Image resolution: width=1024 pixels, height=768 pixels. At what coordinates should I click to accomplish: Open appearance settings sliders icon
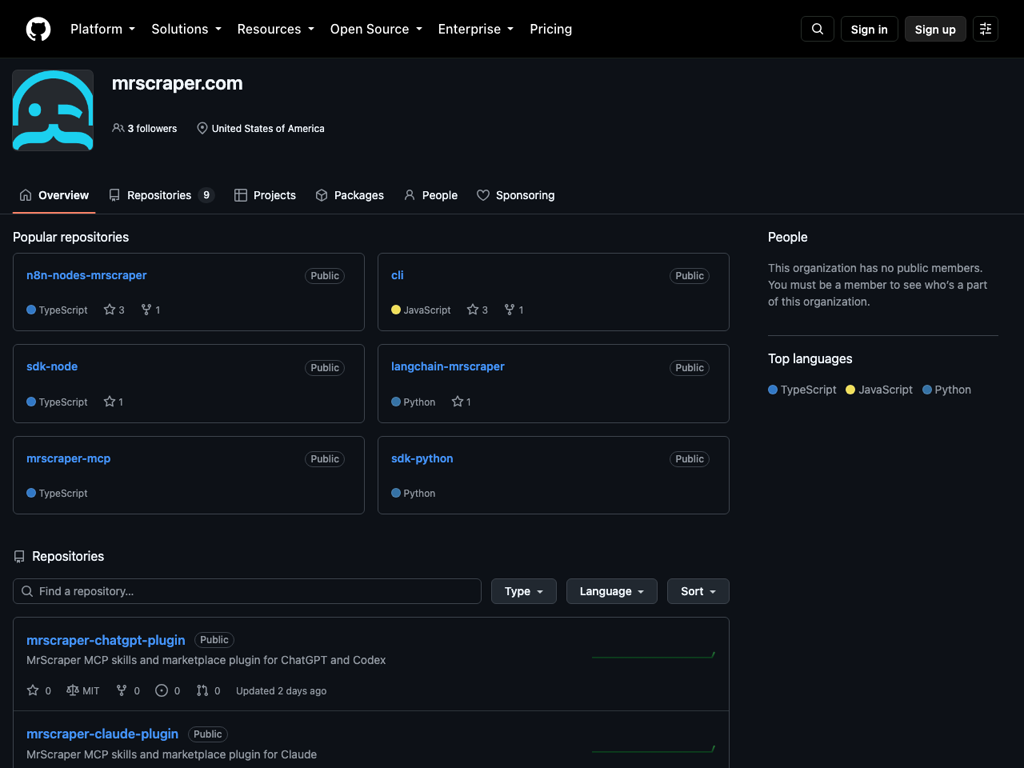coord(985,29)
